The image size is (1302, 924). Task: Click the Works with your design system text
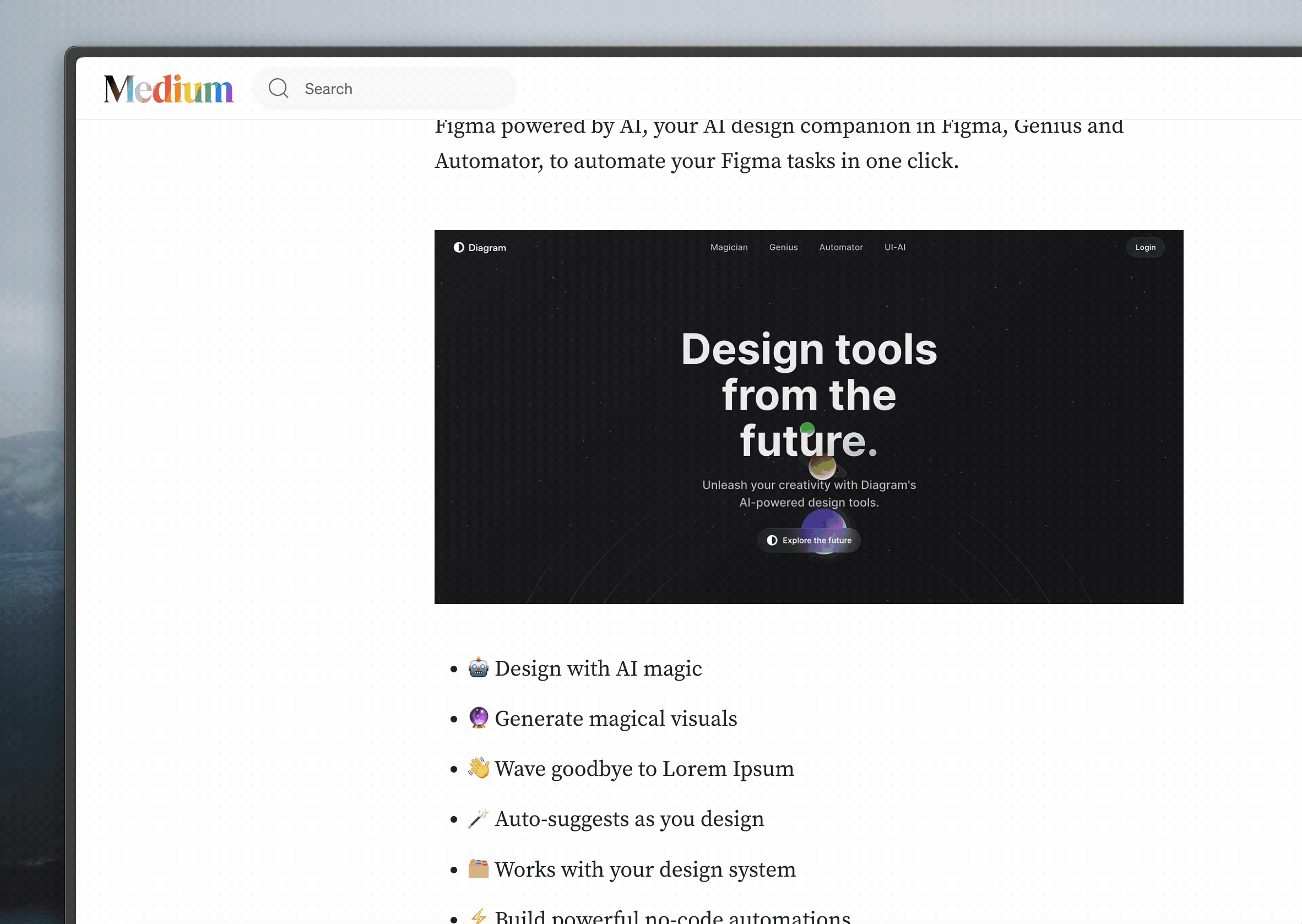coord(645,869)
